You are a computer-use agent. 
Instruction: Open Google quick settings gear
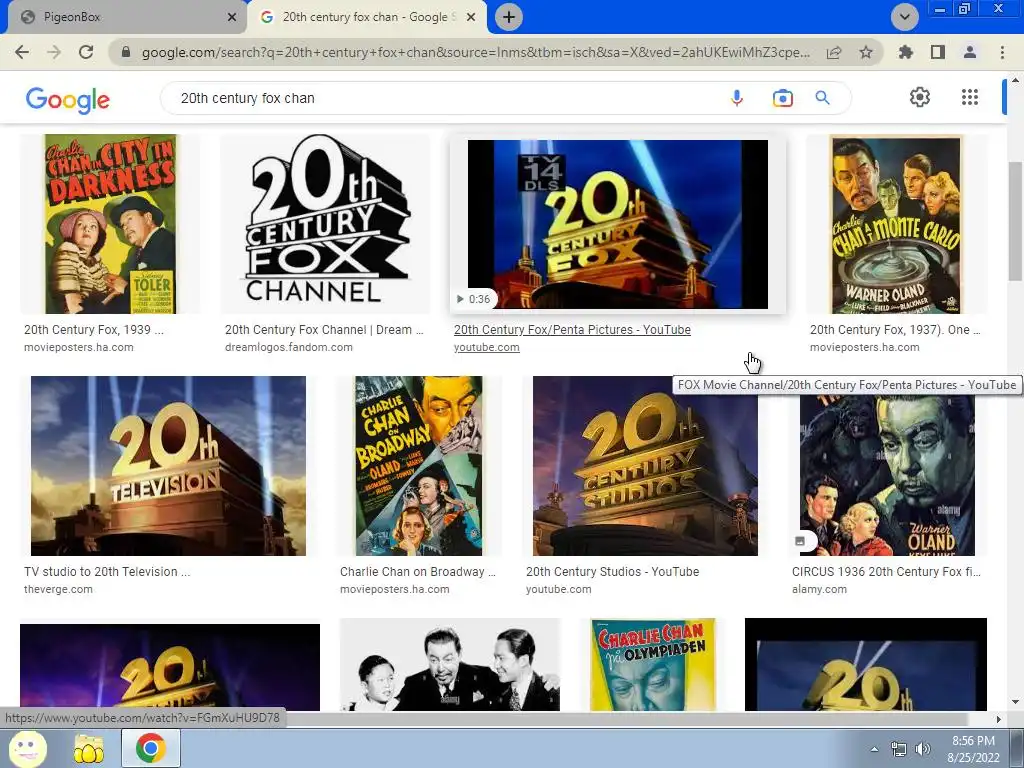[x=920, y=97]
